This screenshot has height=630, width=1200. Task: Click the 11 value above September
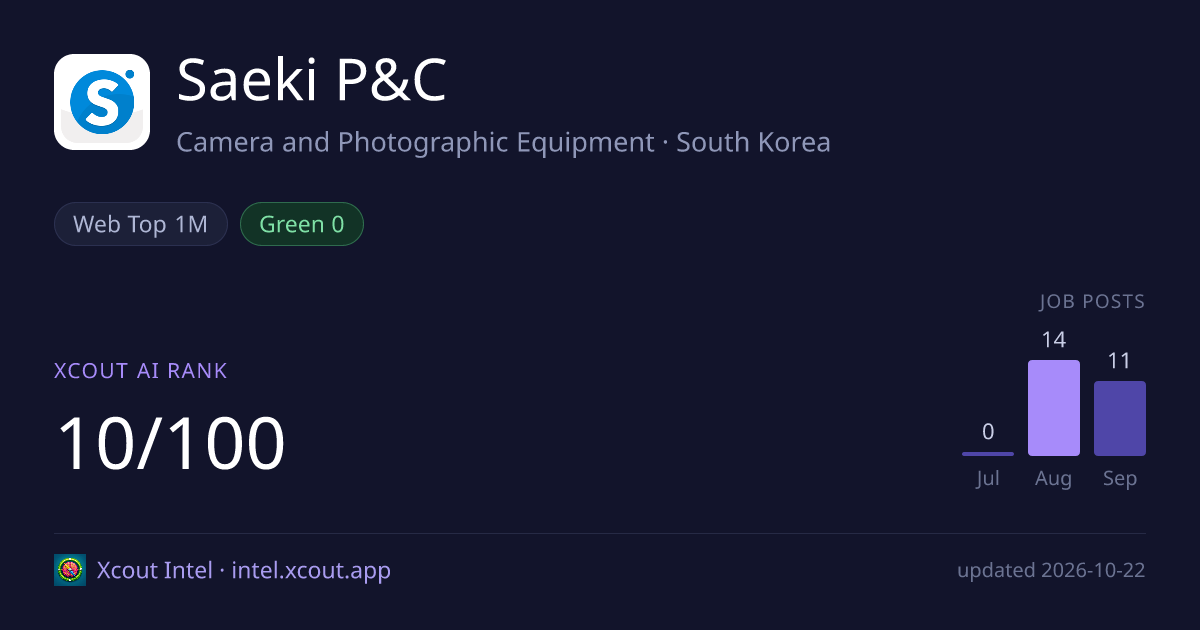point(1120,361)
